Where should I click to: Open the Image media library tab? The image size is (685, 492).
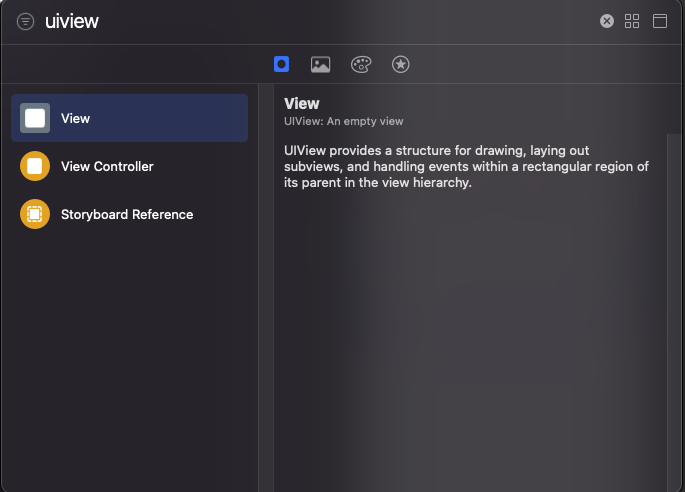coord(320,65)
